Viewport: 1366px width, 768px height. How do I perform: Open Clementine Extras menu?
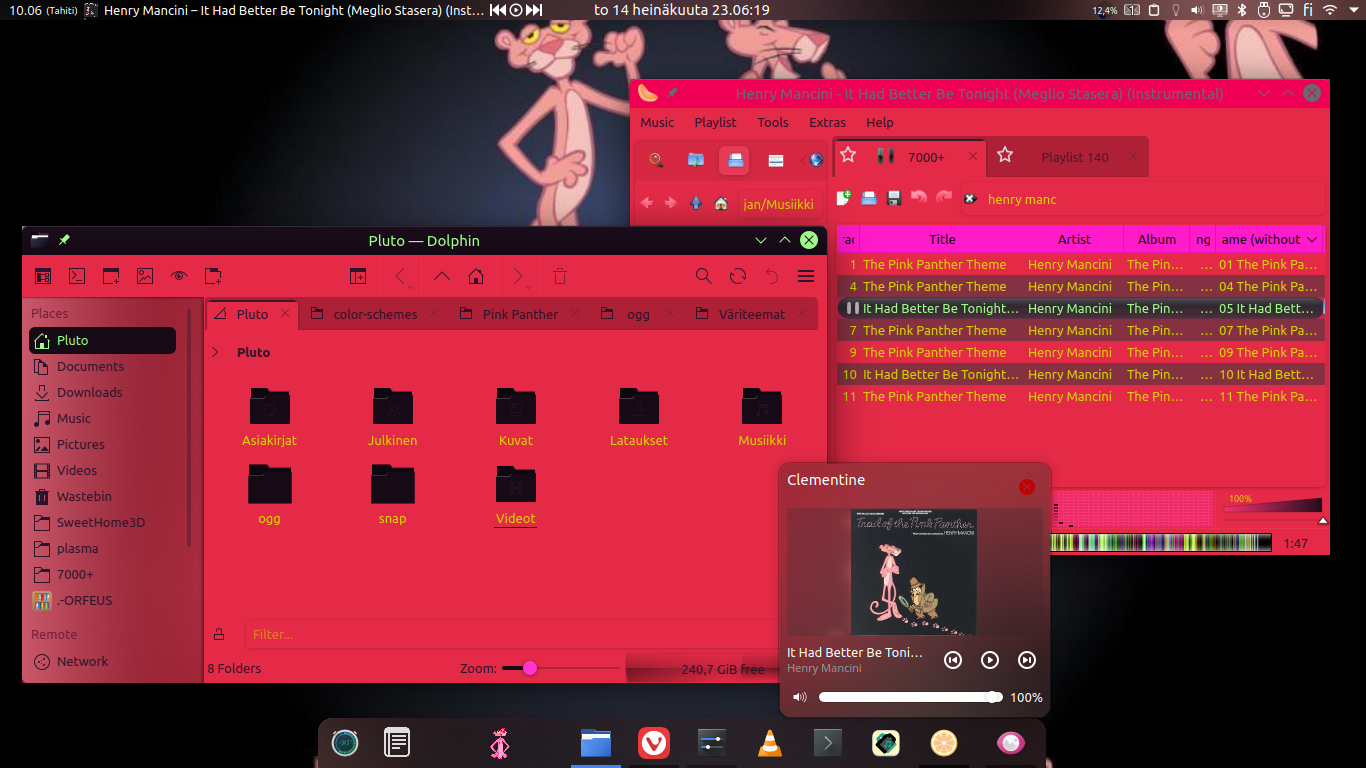[x=827, y=122]
